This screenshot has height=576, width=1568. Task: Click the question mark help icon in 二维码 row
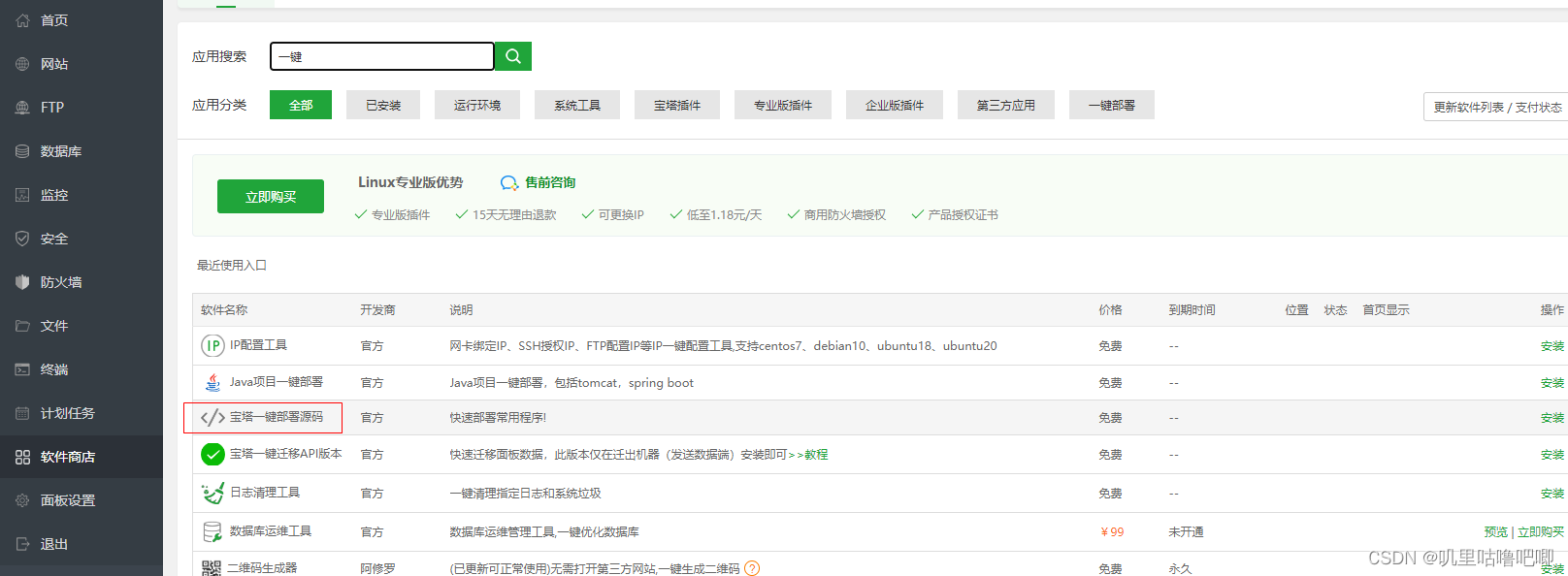click(752, 568)
